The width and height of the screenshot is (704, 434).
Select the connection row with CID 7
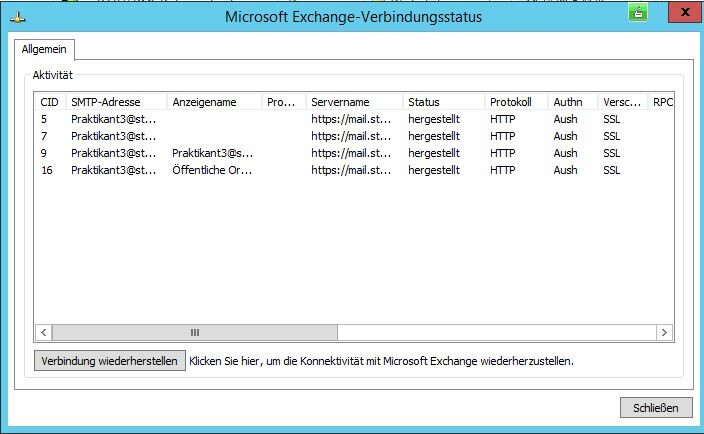[354, 136]
